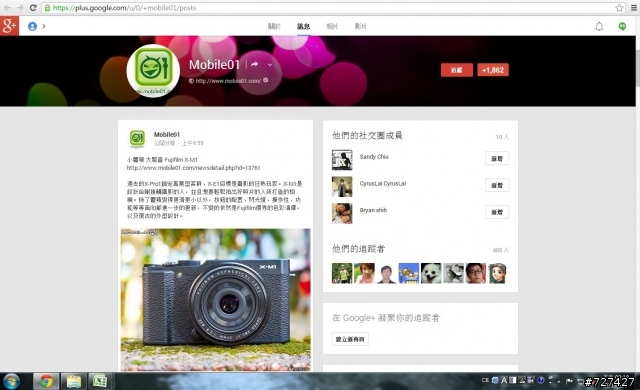
Task: Click the +1,862 button
Action: pyautogui.click(x=493, y=70)
